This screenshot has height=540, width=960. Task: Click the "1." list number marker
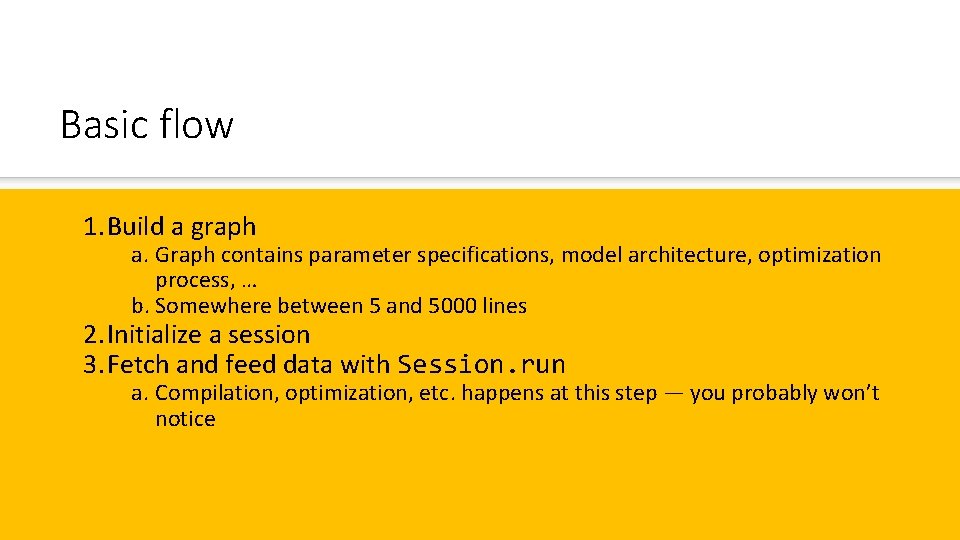point(93,227)
